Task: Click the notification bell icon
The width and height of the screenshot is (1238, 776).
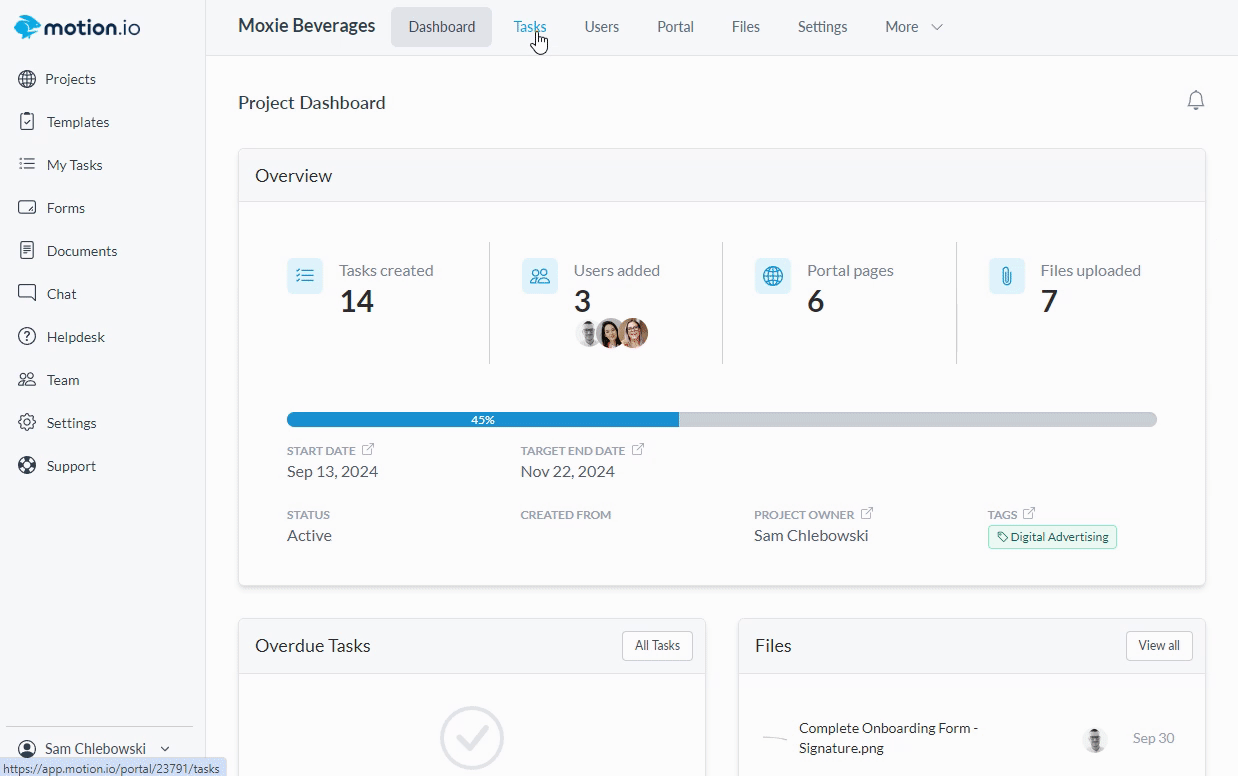Action: coord(1195,101)
